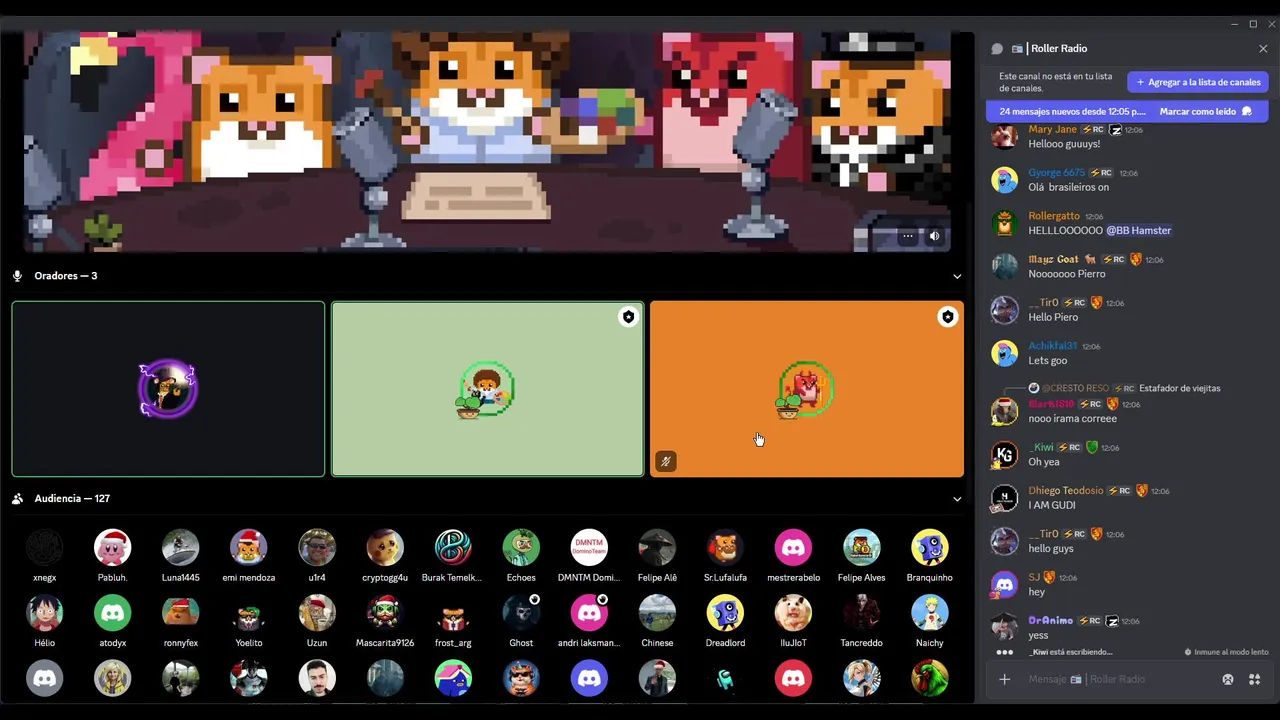This screenshot has width=1280, height=720.
Task: Open atodyx's green Discord avatar
Action: (x=112, y=613)
